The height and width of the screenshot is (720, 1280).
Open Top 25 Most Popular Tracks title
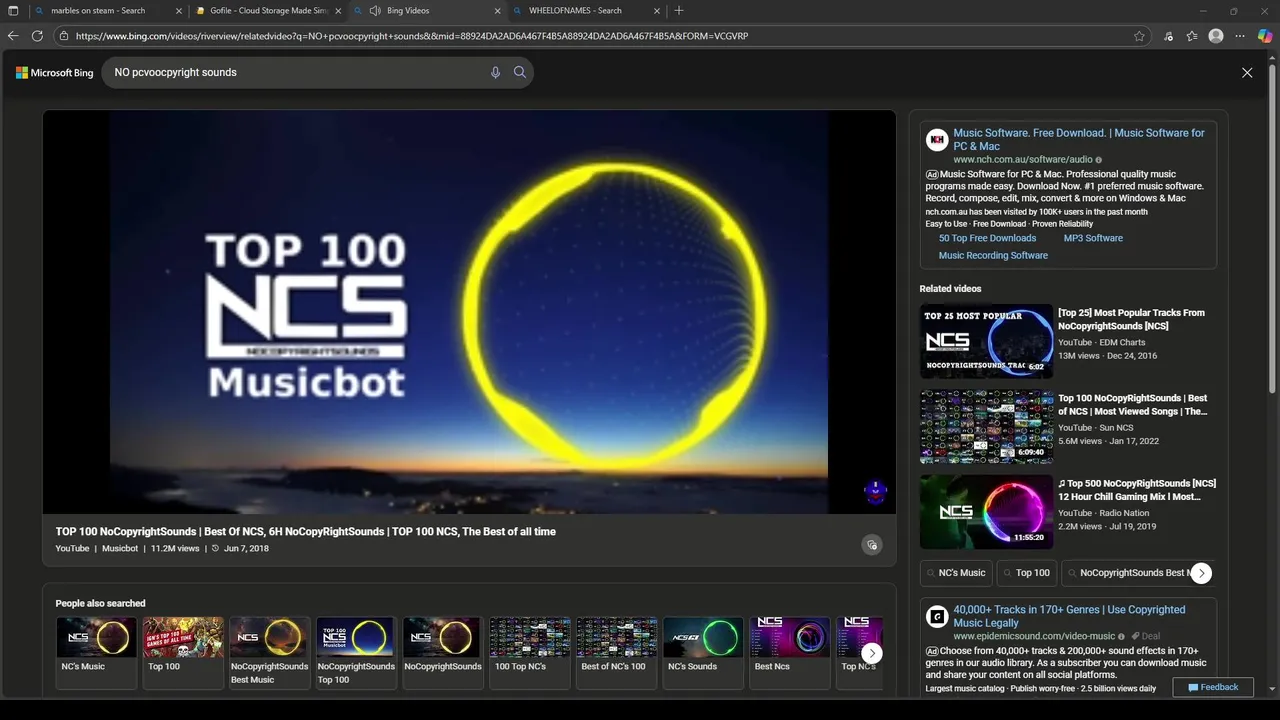[x=1131, y=319]
